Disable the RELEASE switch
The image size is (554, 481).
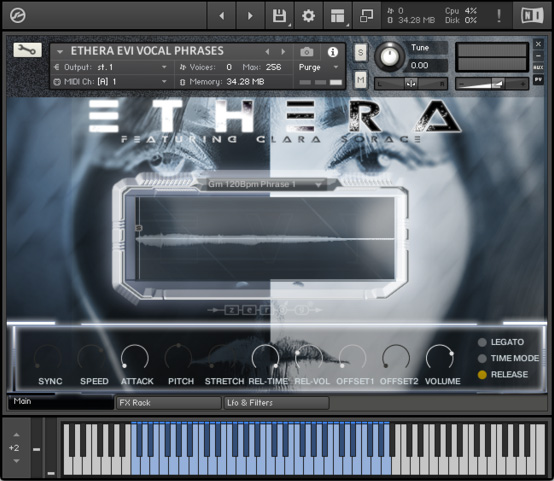tap(482, 375)
